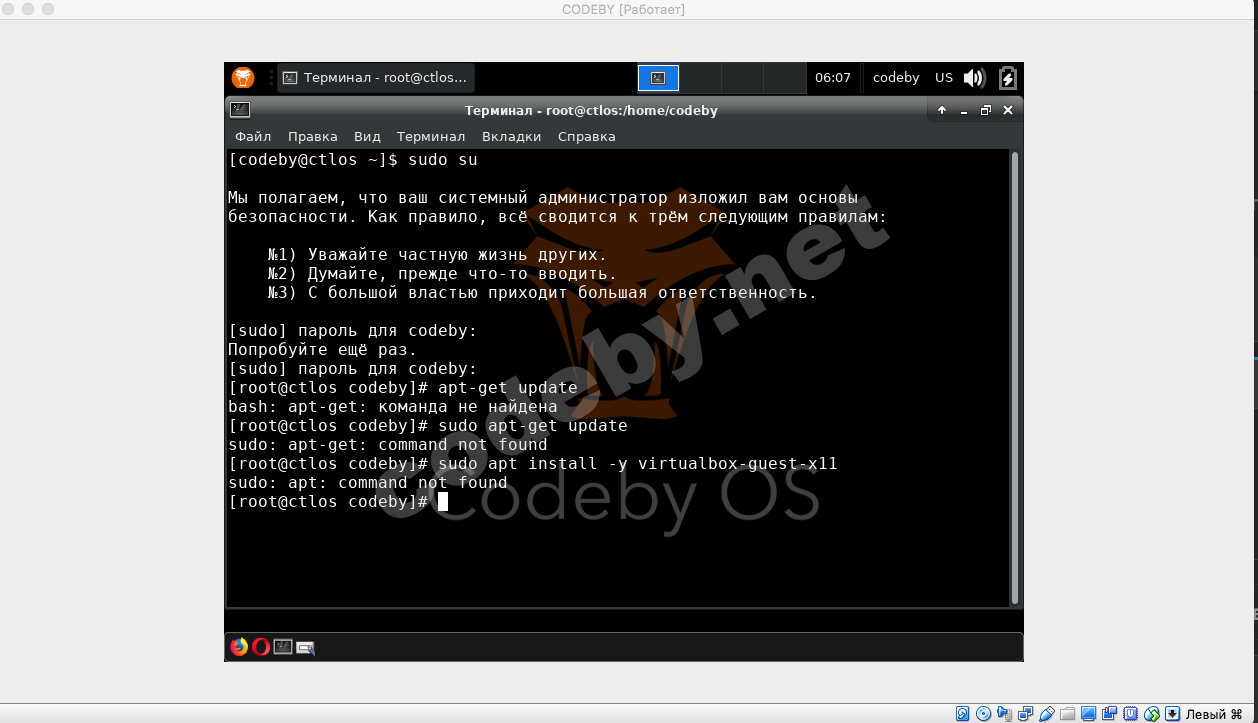Click the battery power icon in panel
The image size is (1258, 723).
click(x=1007, y=78)
